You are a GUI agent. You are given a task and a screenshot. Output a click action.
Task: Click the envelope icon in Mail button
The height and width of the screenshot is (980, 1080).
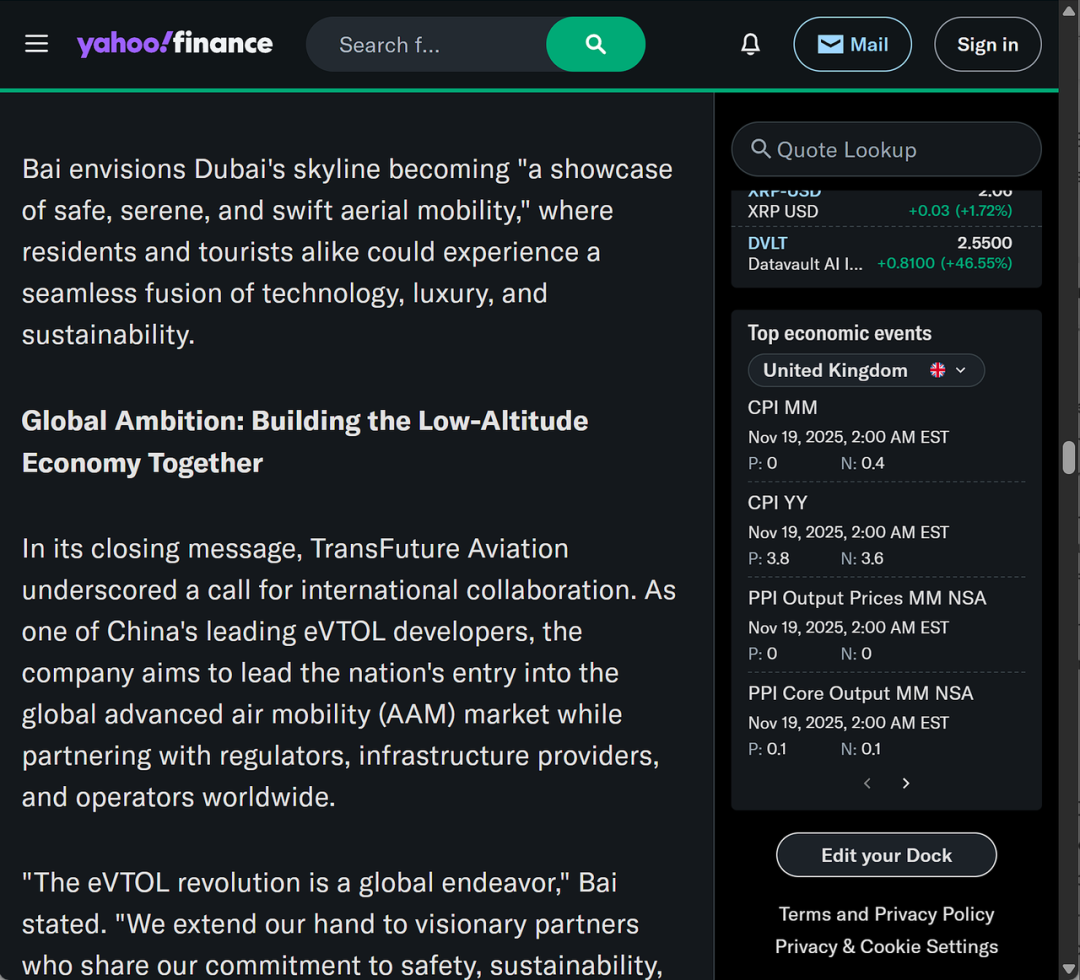tap(830, 45)
